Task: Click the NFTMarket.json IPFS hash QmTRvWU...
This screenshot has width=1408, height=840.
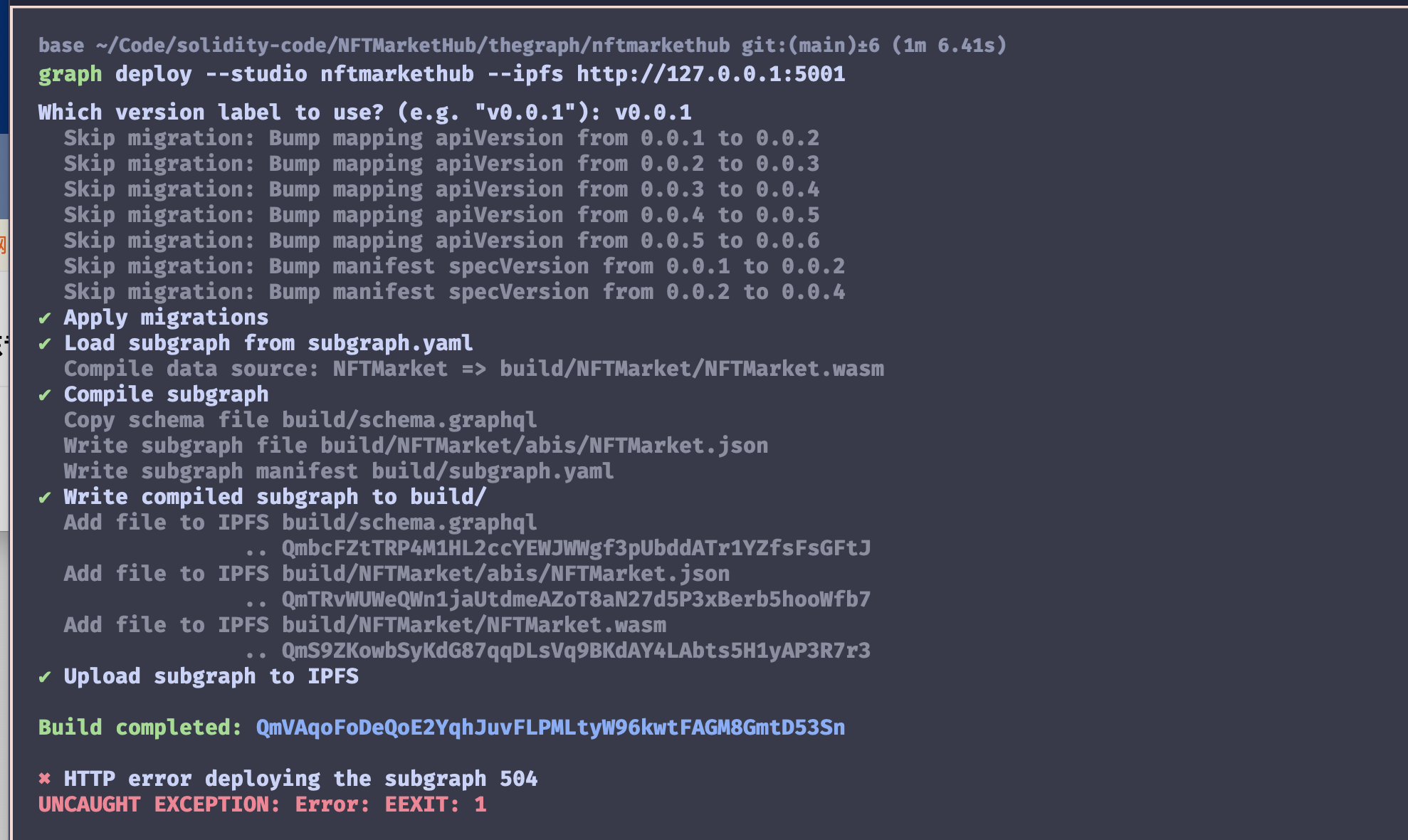Action: 576,599
